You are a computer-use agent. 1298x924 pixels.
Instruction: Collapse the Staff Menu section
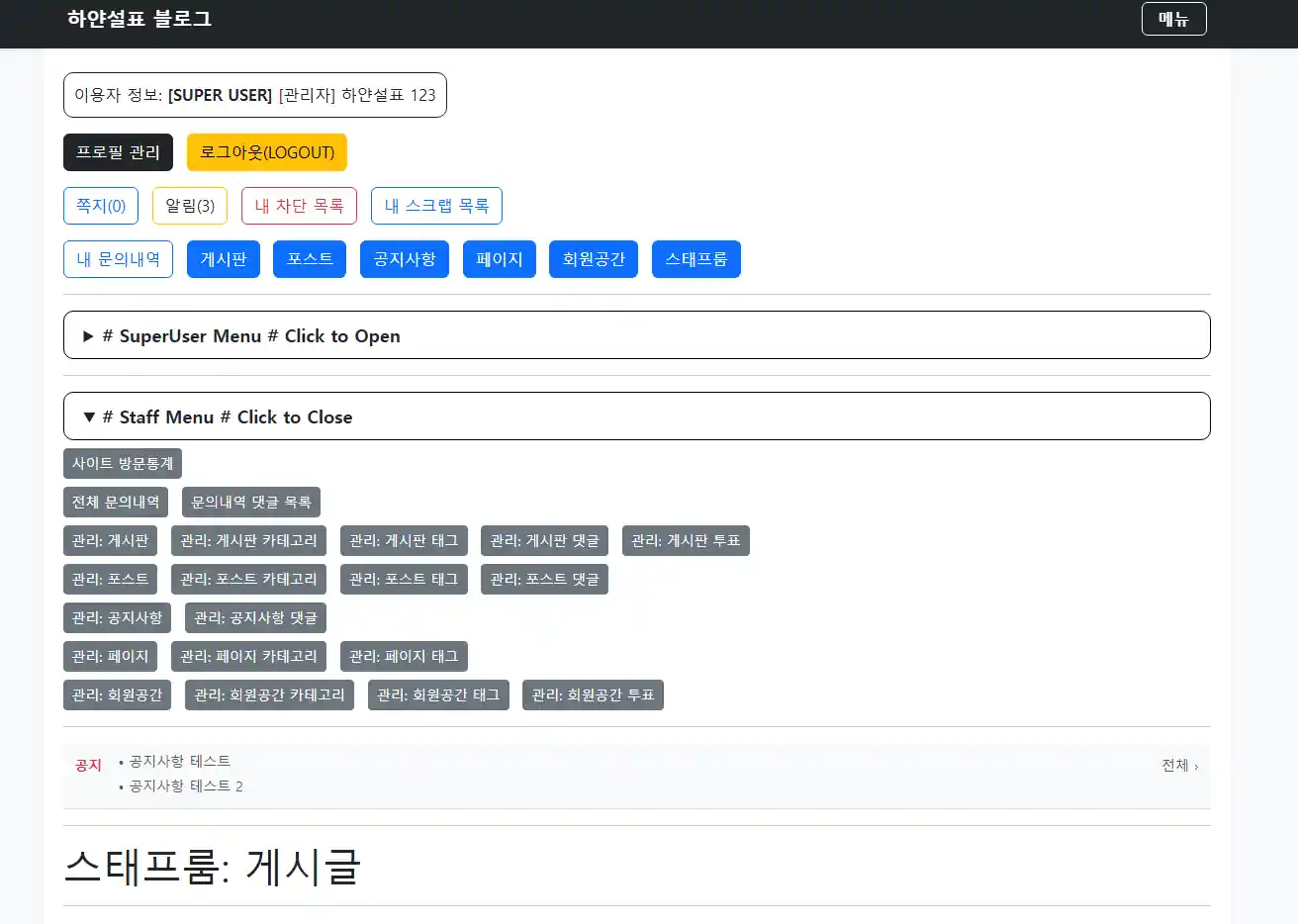tap(228, 417)
